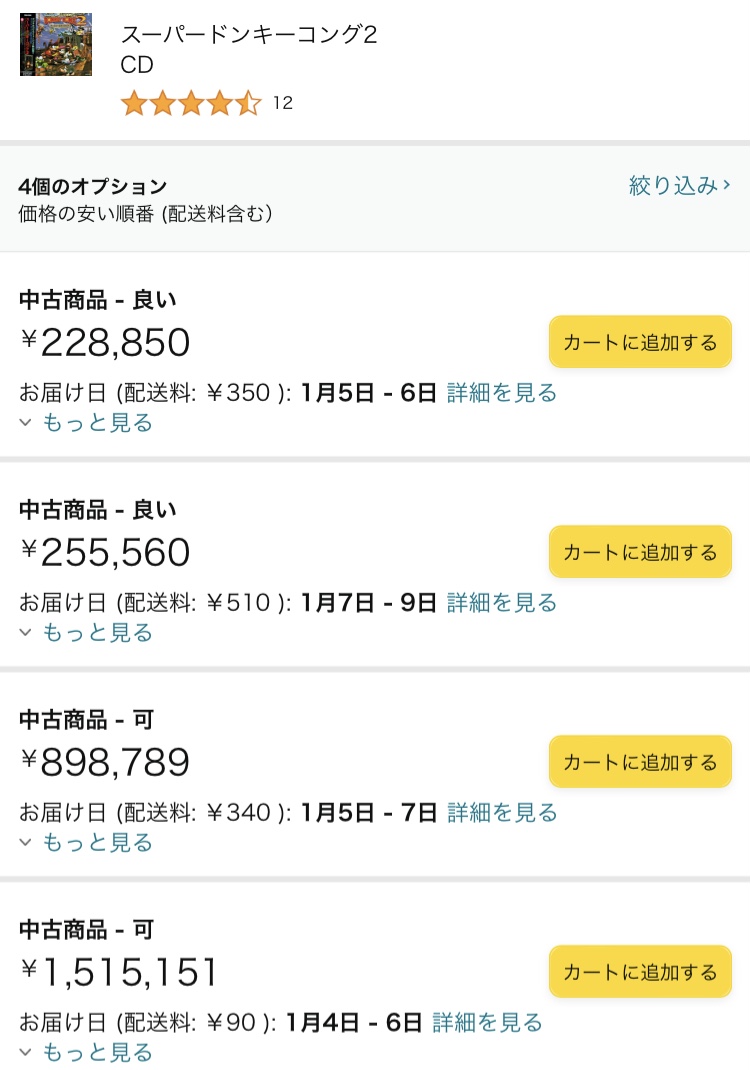Expand もっと見る under the ¥898,789 offer
The height and width of the screenshot is (1070, 750).
tap(86, 843)
